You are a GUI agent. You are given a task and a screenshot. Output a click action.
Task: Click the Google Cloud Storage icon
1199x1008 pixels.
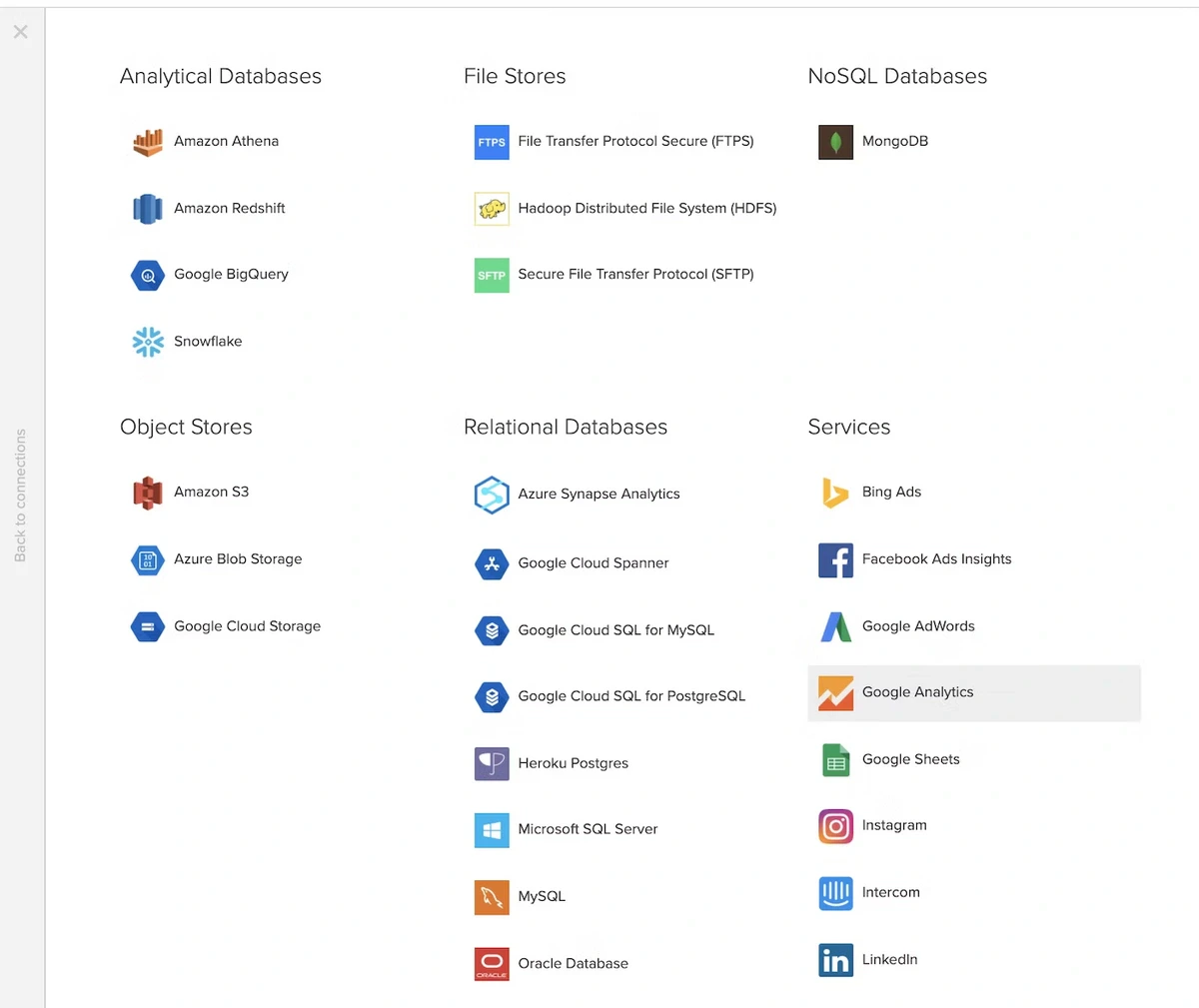click(x=148, y=626)
